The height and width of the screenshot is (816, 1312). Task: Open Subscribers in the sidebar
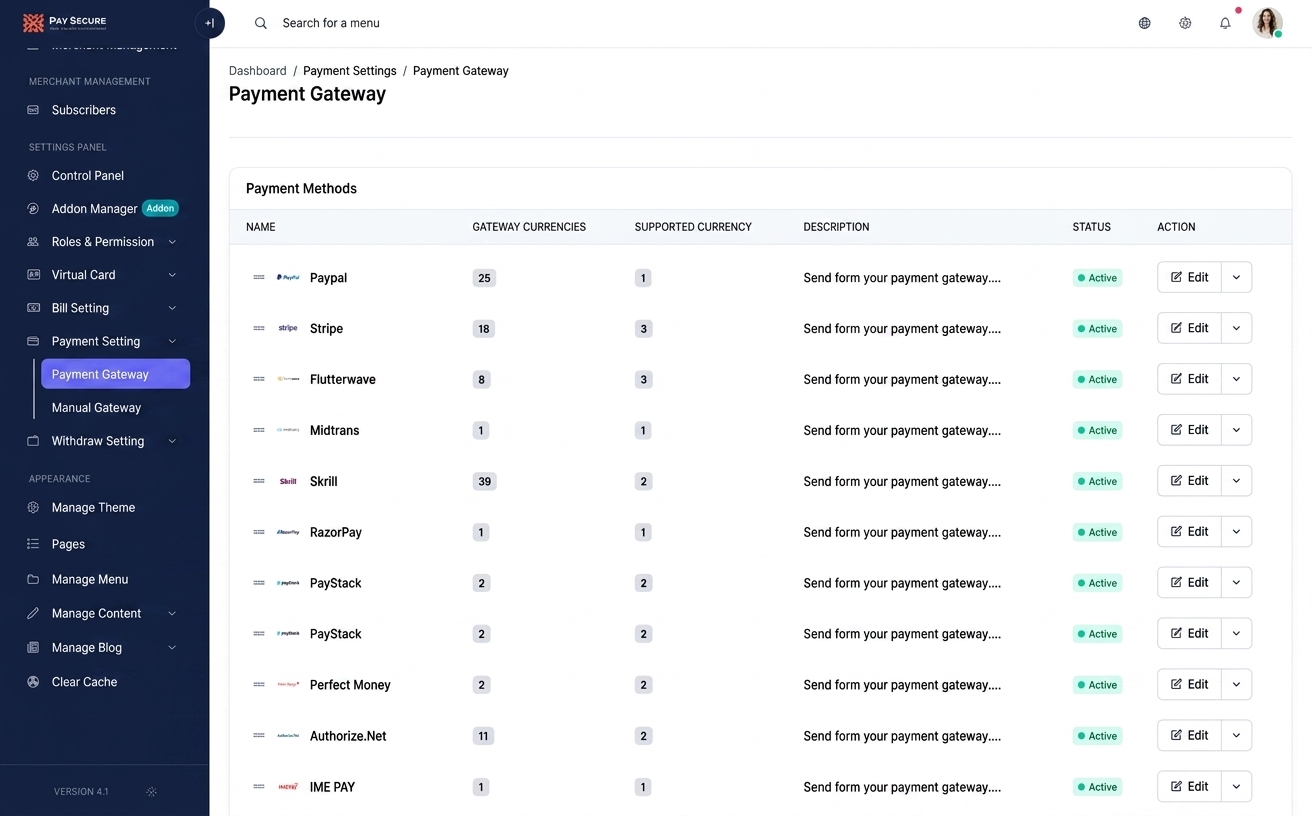click(84, 110)
